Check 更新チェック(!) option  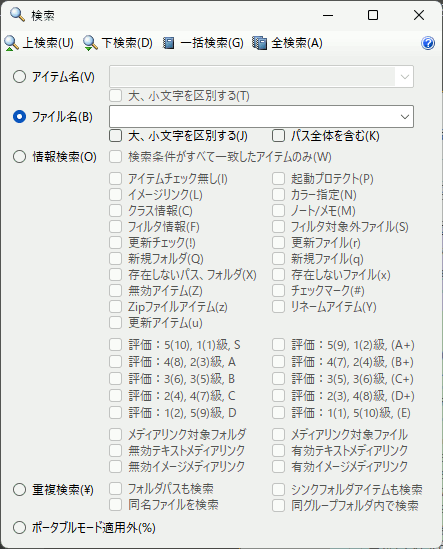116,243
